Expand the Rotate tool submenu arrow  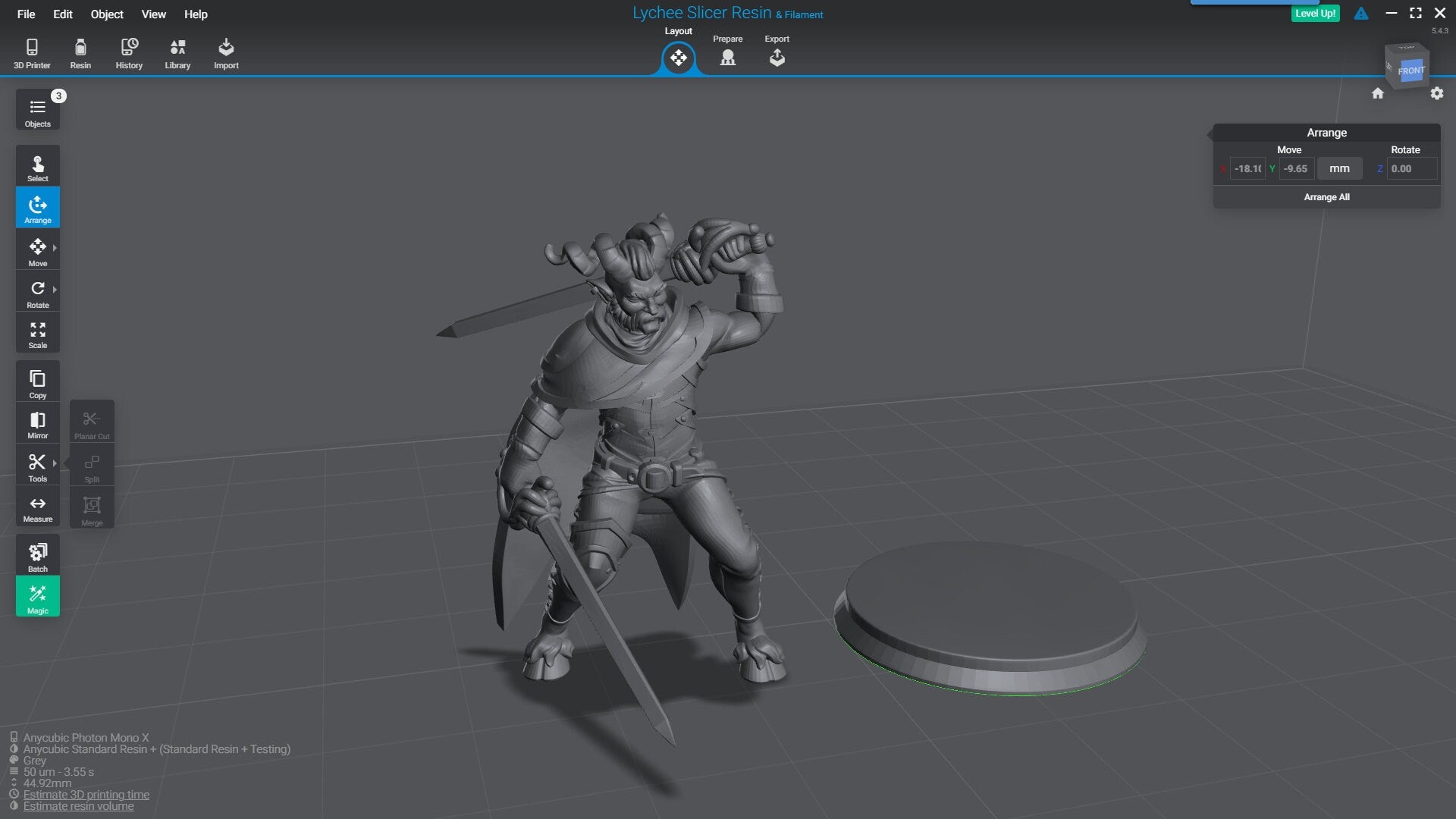click(55, 290)
